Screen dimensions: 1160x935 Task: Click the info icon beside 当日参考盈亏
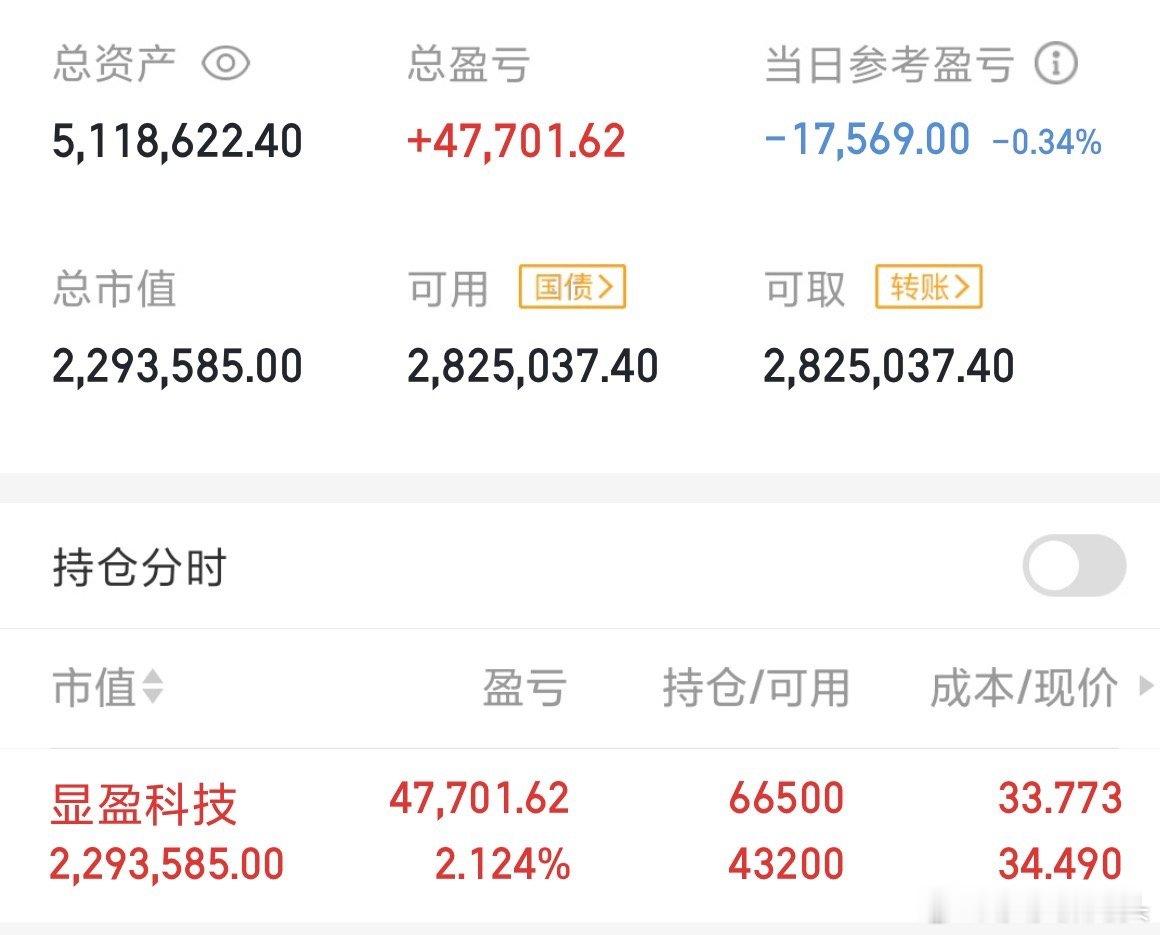click(1055, 65)
